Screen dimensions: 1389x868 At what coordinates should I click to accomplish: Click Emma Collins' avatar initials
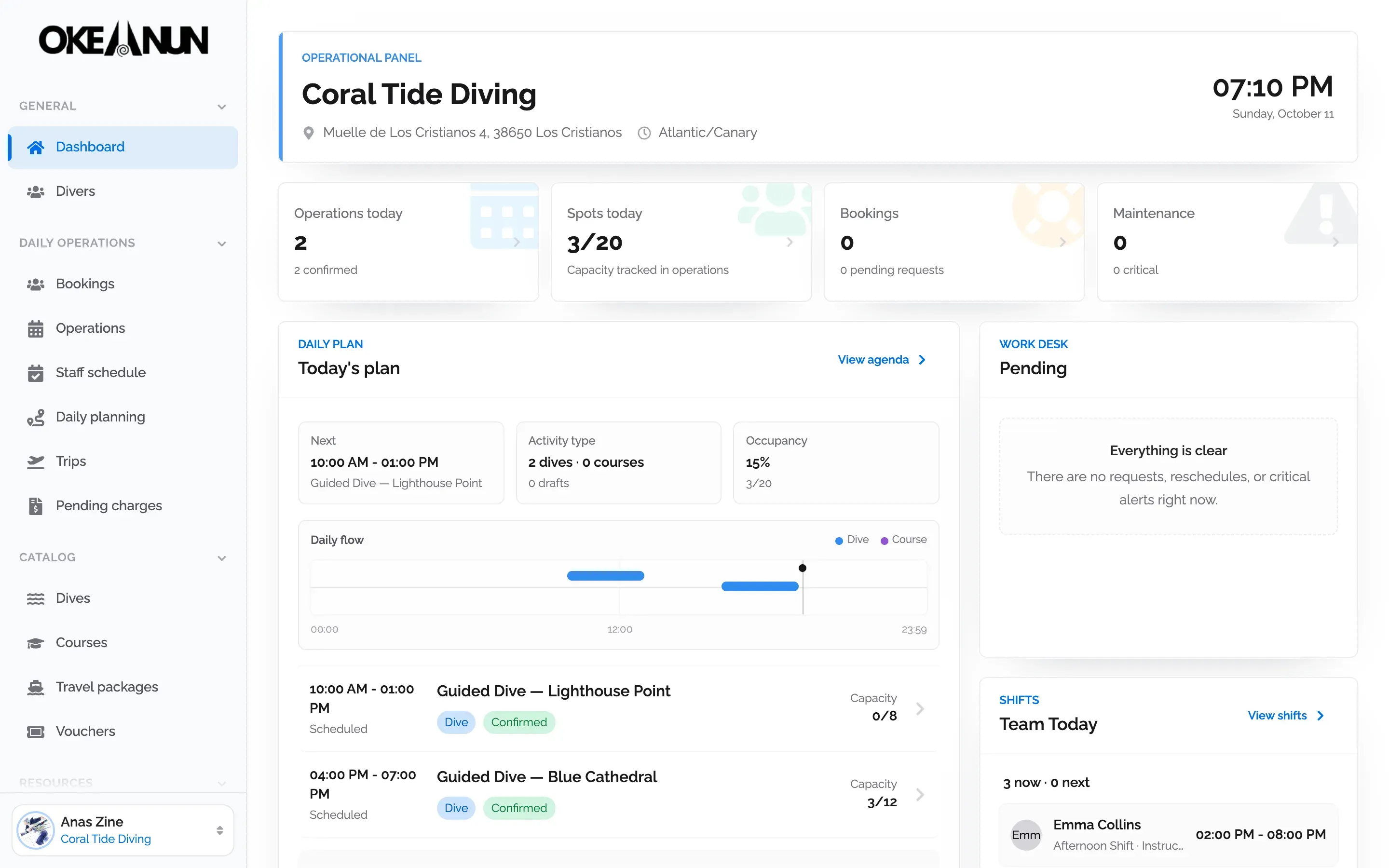point(1026,835)
